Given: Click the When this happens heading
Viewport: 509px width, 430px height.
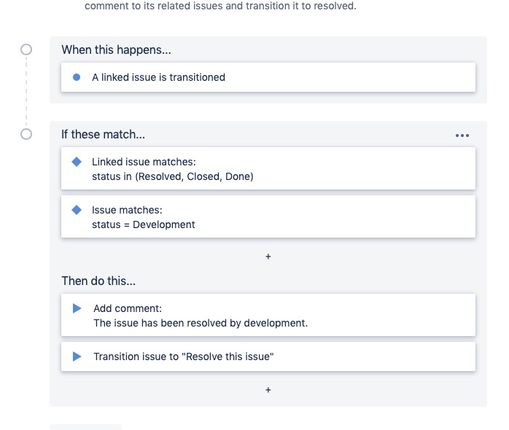Looking at the screenshot, I should 116,50.
